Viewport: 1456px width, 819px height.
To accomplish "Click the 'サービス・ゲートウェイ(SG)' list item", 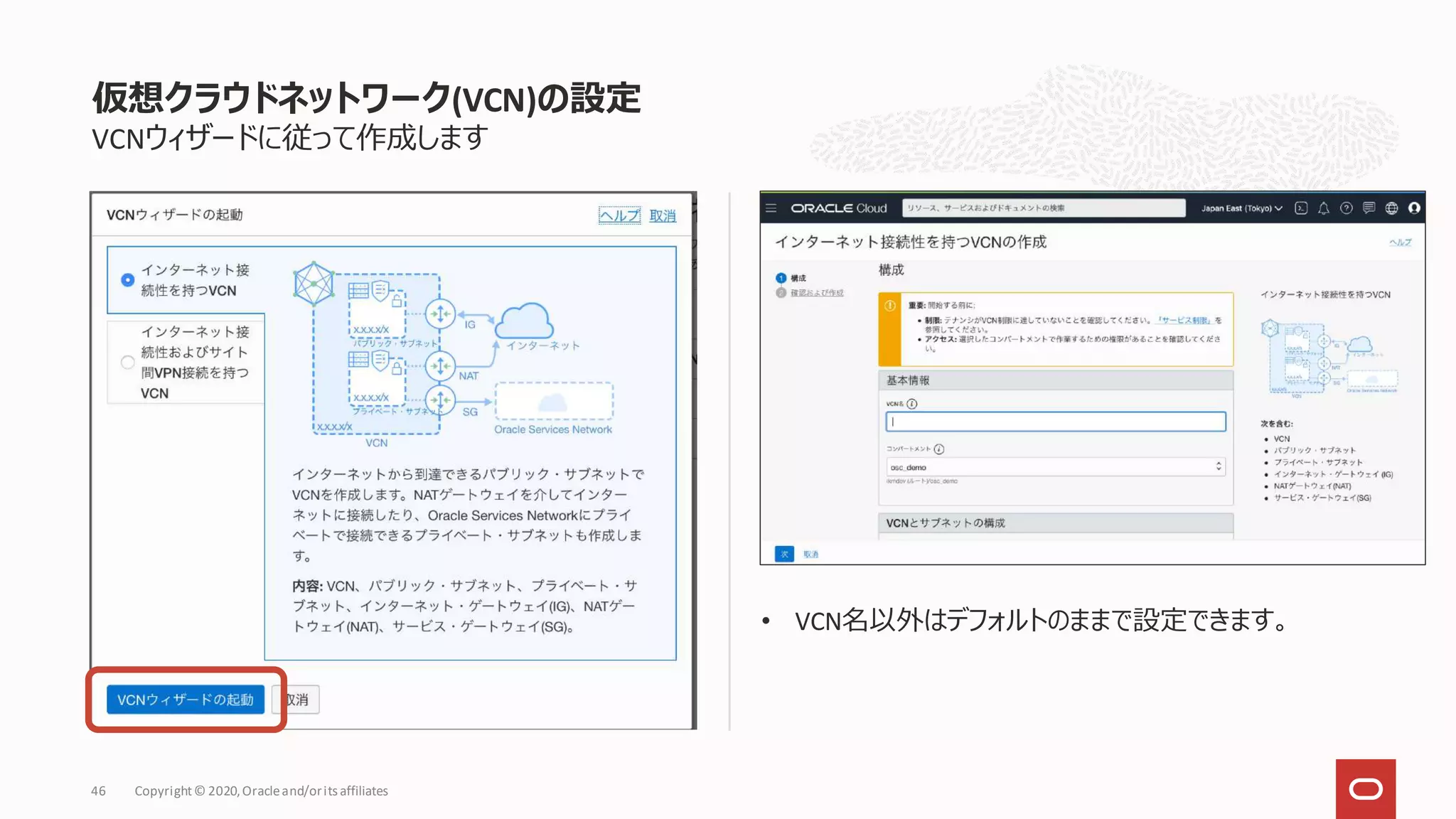I will (1322, 498).
